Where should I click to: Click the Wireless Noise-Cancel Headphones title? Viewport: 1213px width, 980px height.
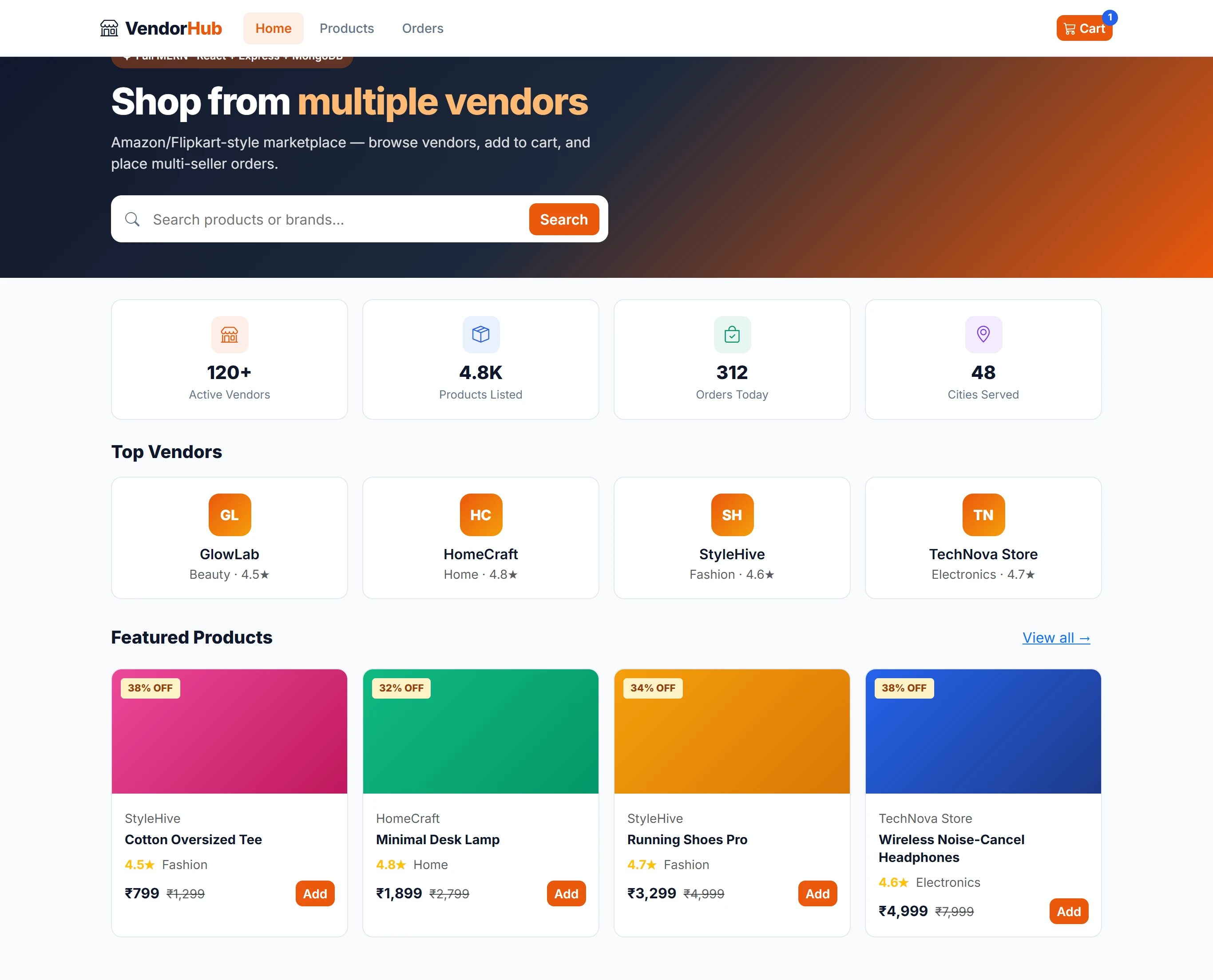click(951, 849)
